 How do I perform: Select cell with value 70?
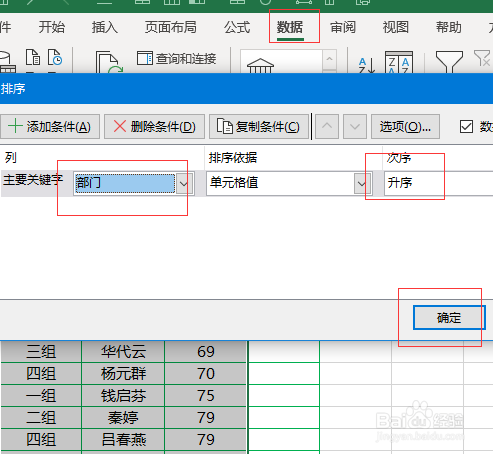coord(206,374)
